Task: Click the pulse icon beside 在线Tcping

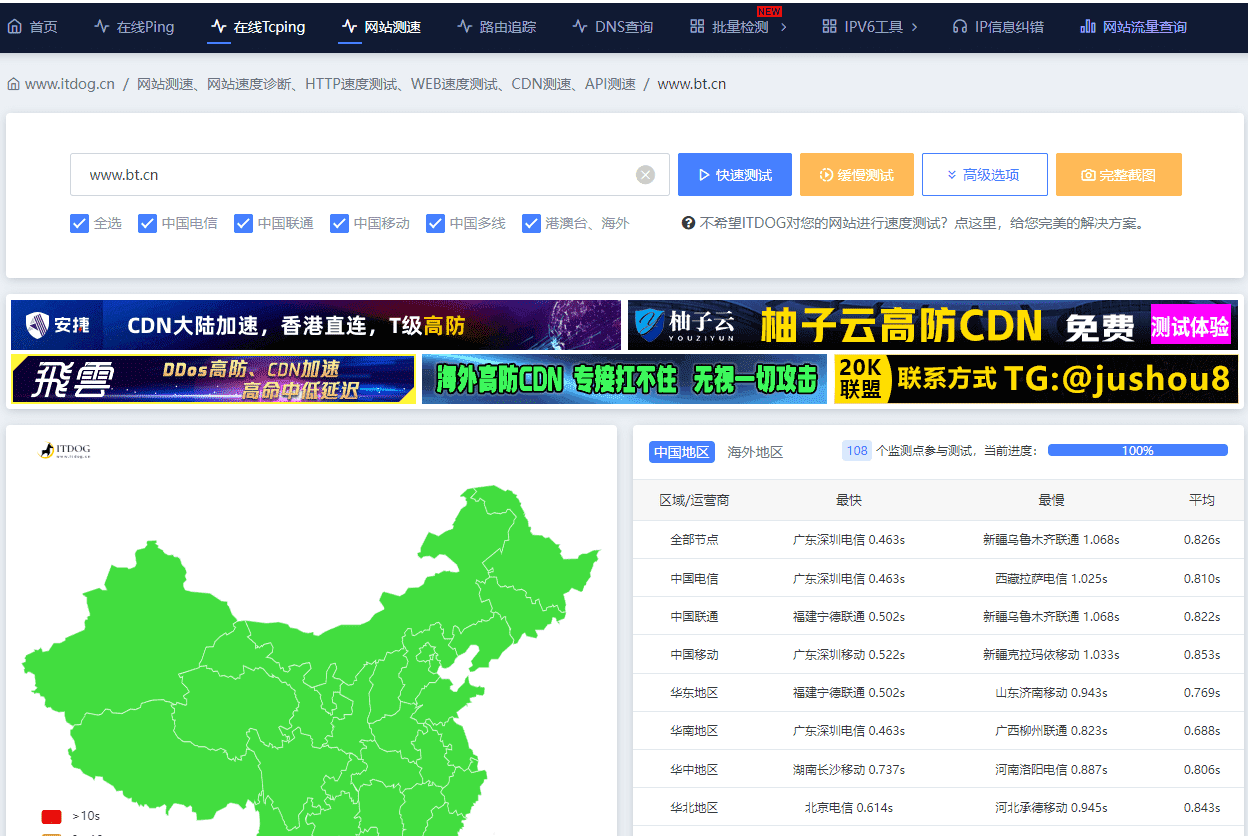Action: (219, 27)
